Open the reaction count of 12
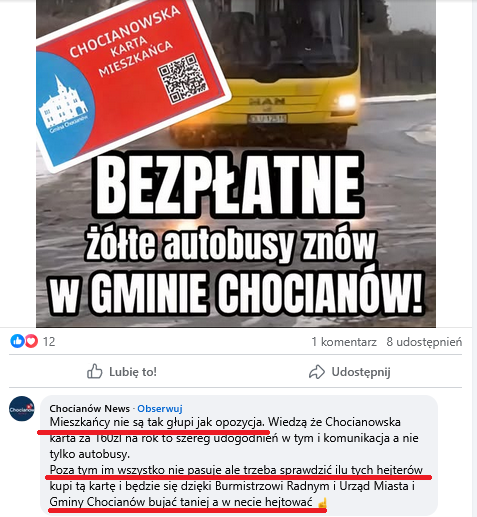This screenshot has height=517, width=477. (49, 342)
